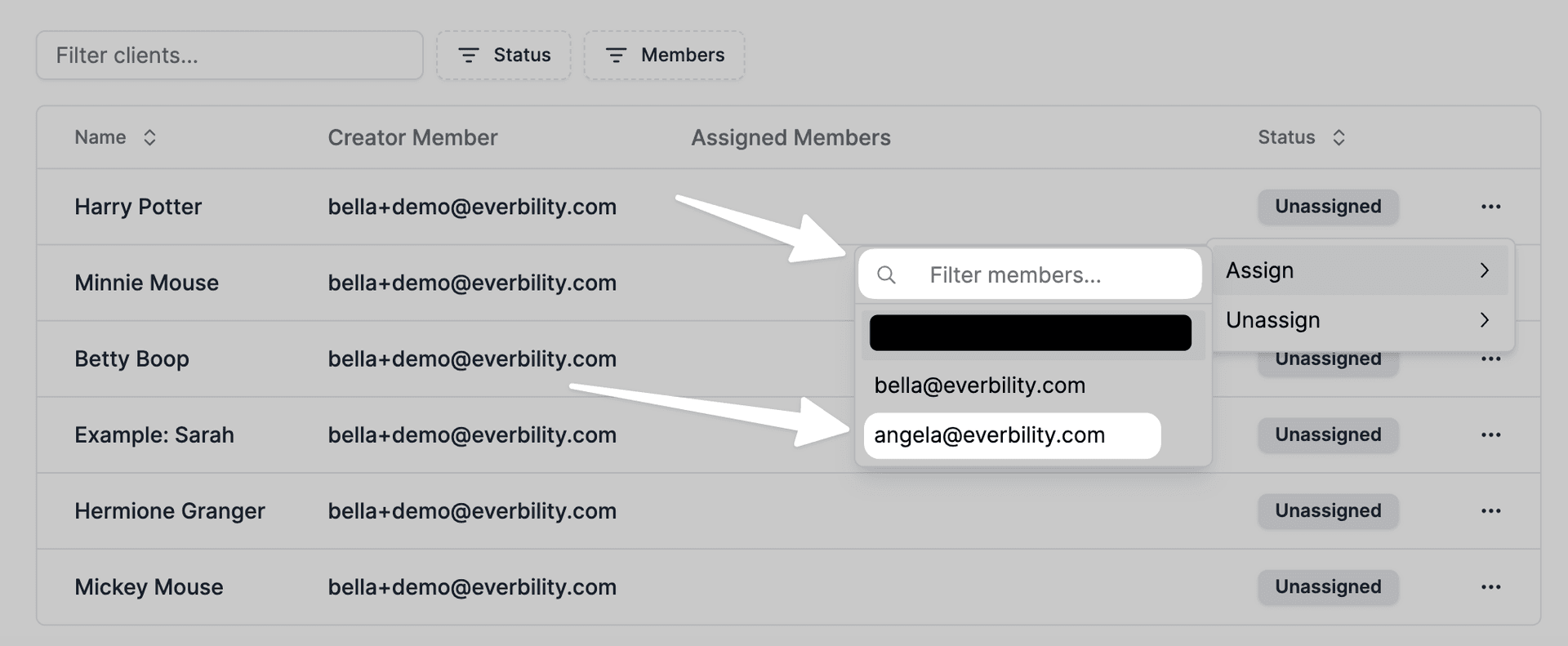Sort clients by Status column arrows

[x=1339, y=137]
